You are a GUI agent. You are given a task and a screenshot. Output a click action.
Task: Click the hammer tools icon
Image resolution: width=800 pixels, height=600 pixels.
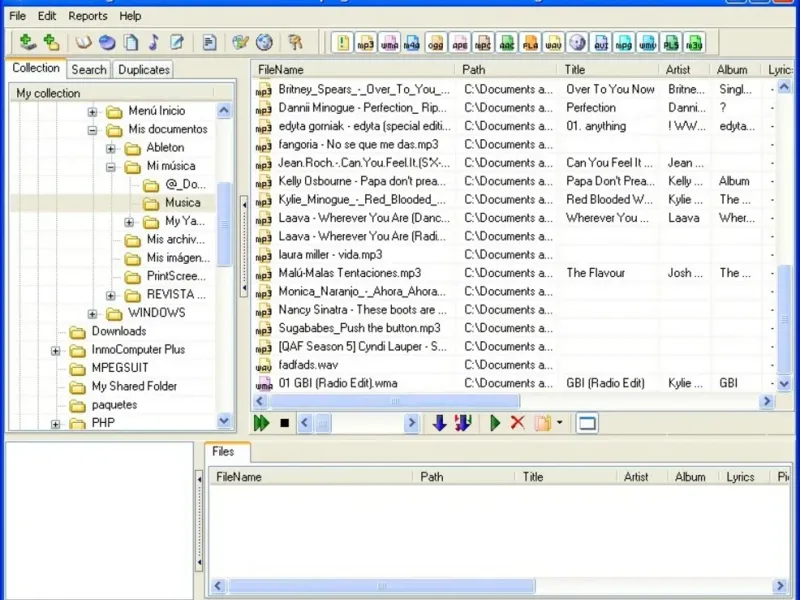295,42
